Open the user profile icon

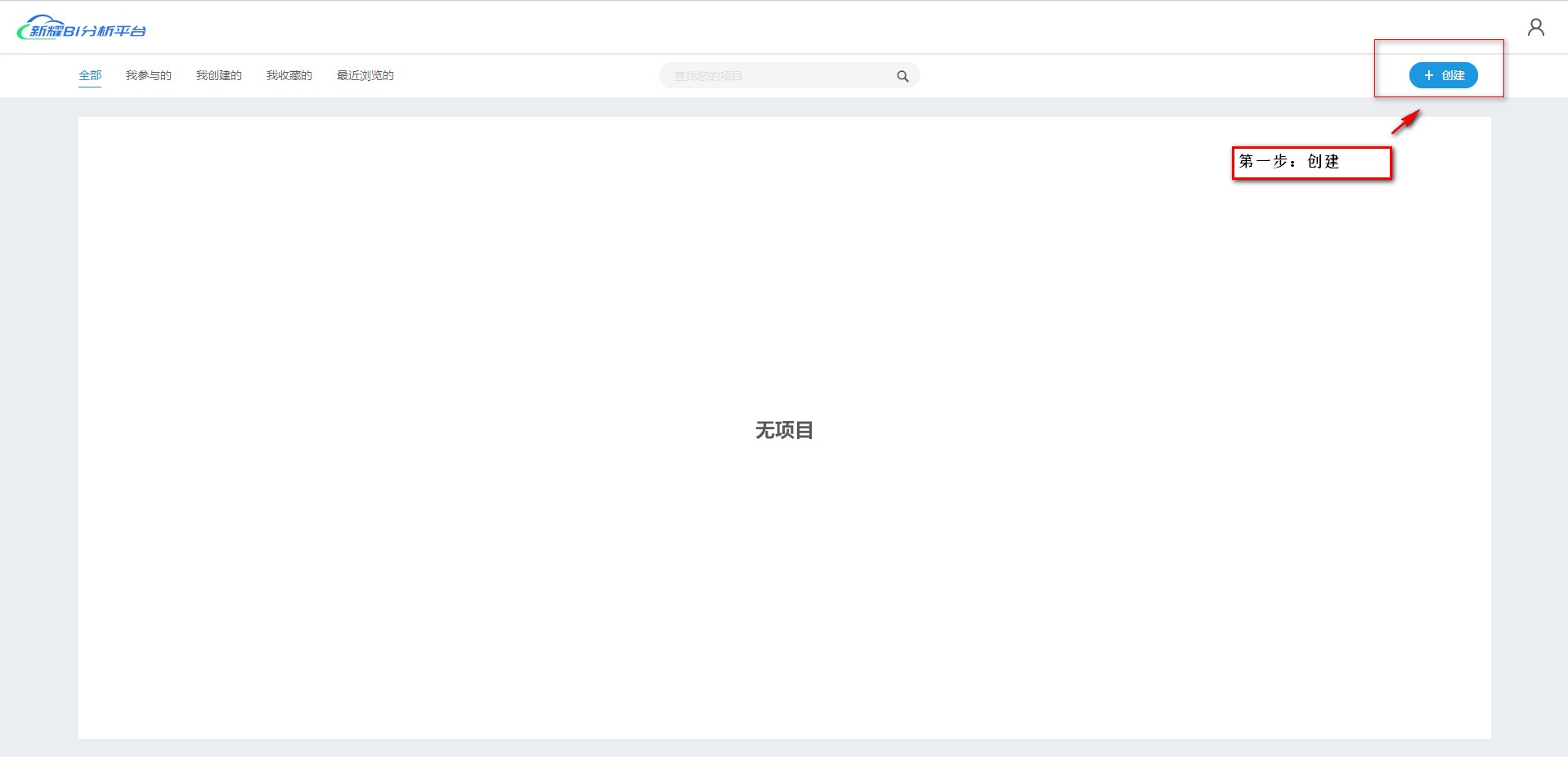coord(1535,28)
